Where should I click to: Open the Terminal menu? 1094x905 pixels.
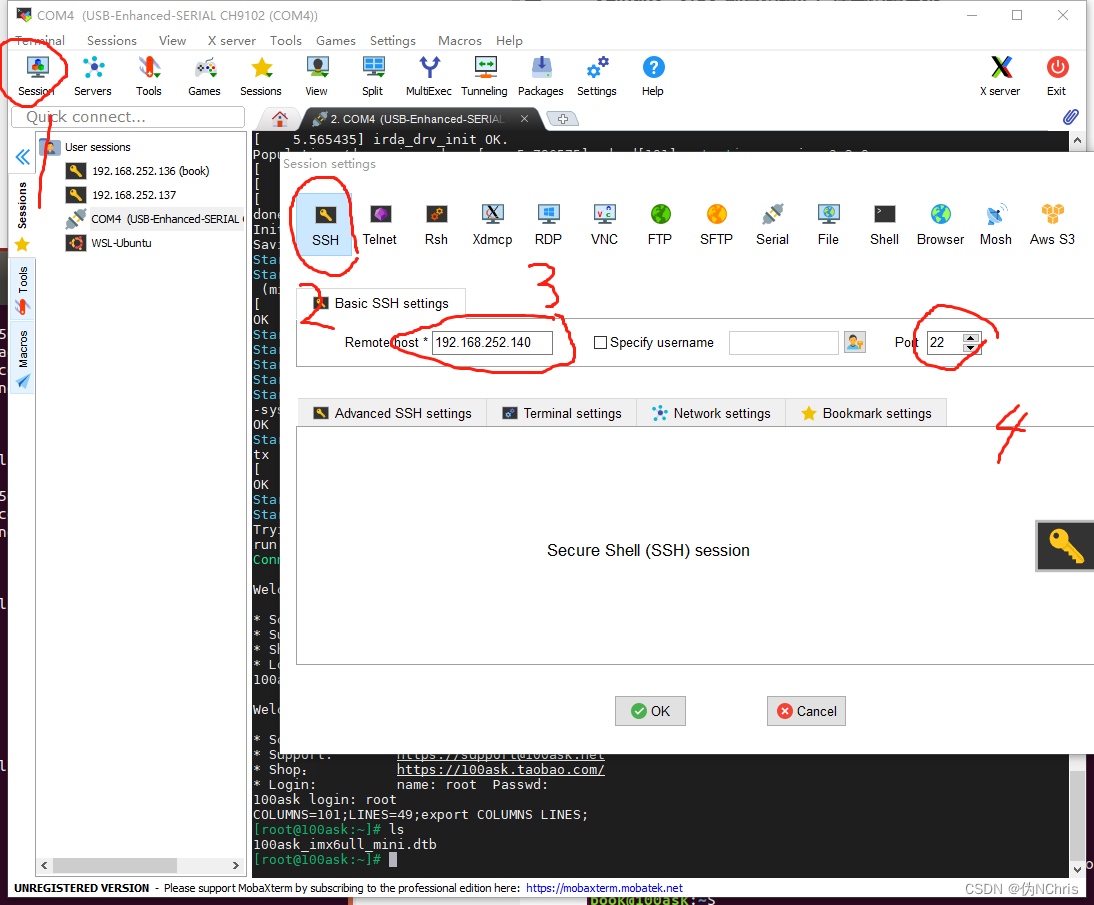[40, 40]
